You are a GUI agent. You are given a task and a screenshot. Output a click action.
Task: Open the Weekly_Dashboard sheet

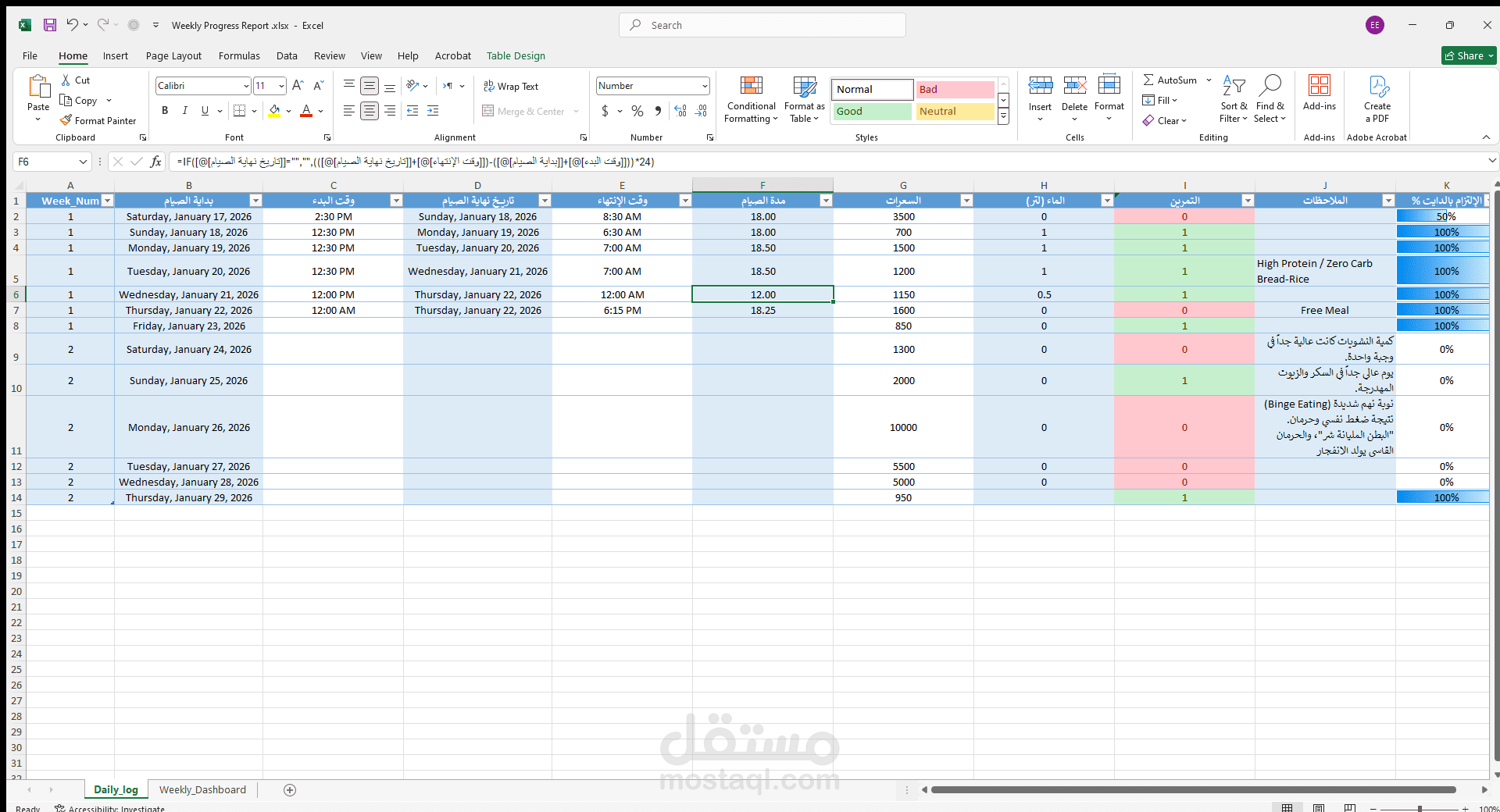202,789
